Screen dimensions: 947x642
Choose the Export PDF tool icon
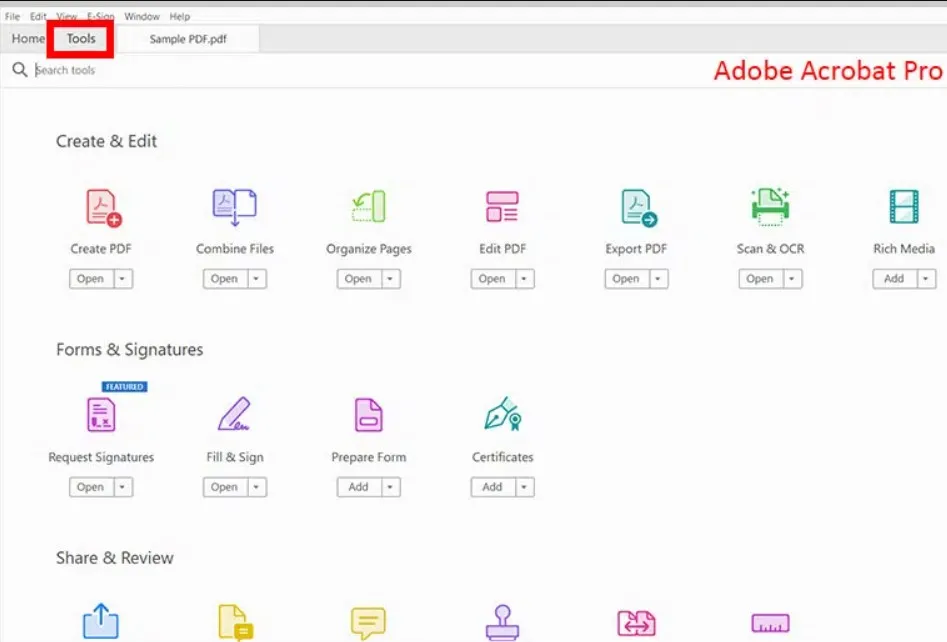[x=638, y=208]
